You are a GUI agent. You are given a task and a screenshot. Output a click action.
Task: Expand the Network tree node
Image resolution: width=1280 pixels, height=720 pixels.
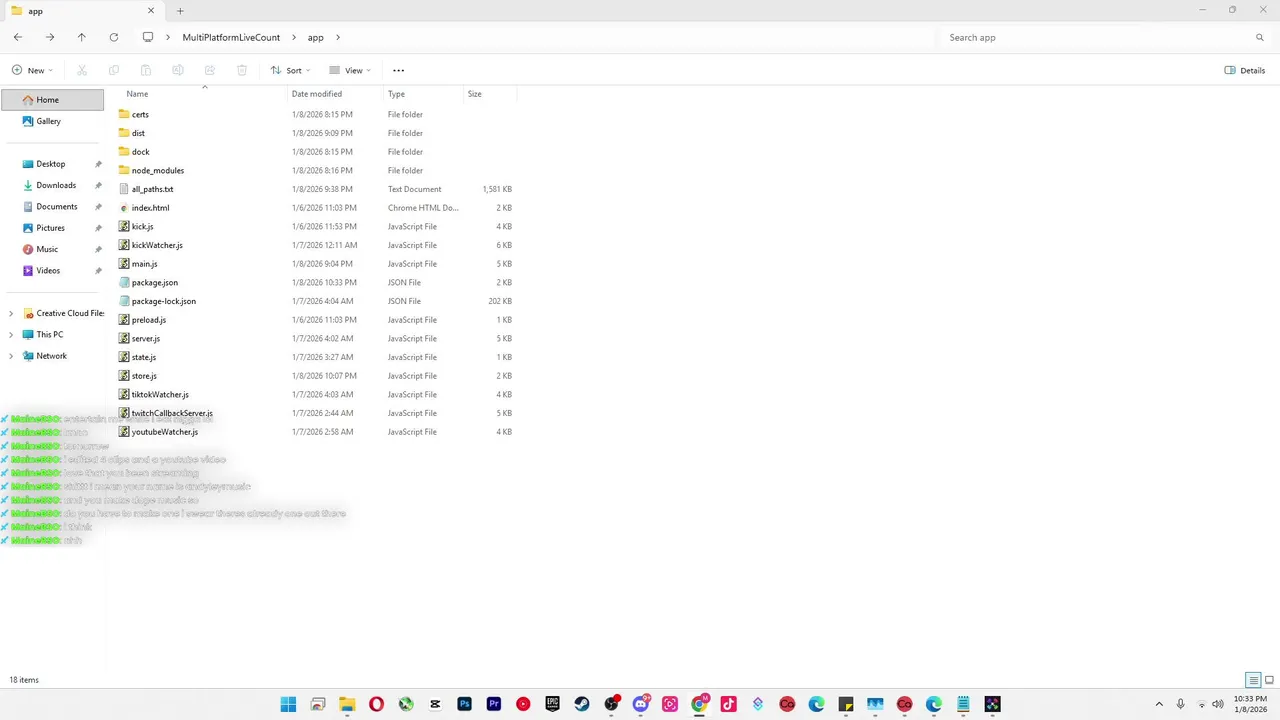coord(11,356)
